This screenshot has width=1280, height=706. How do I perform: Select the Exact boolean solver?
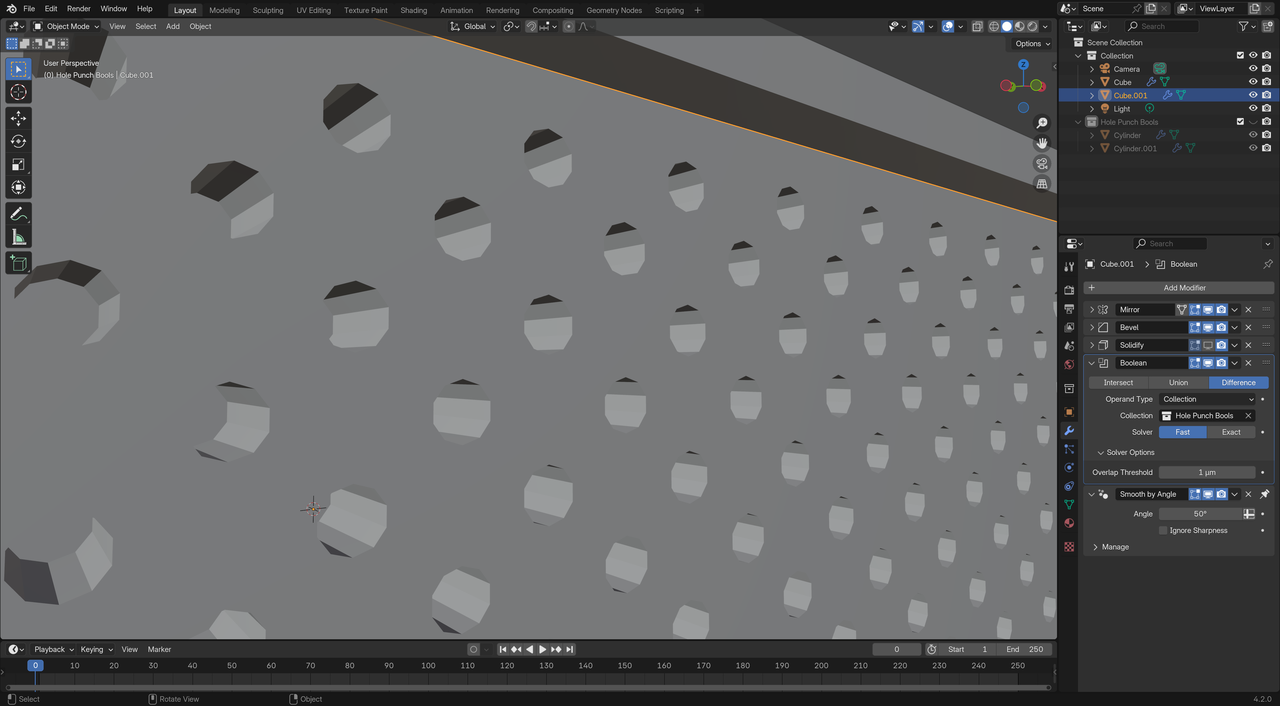pos(1231,432)
